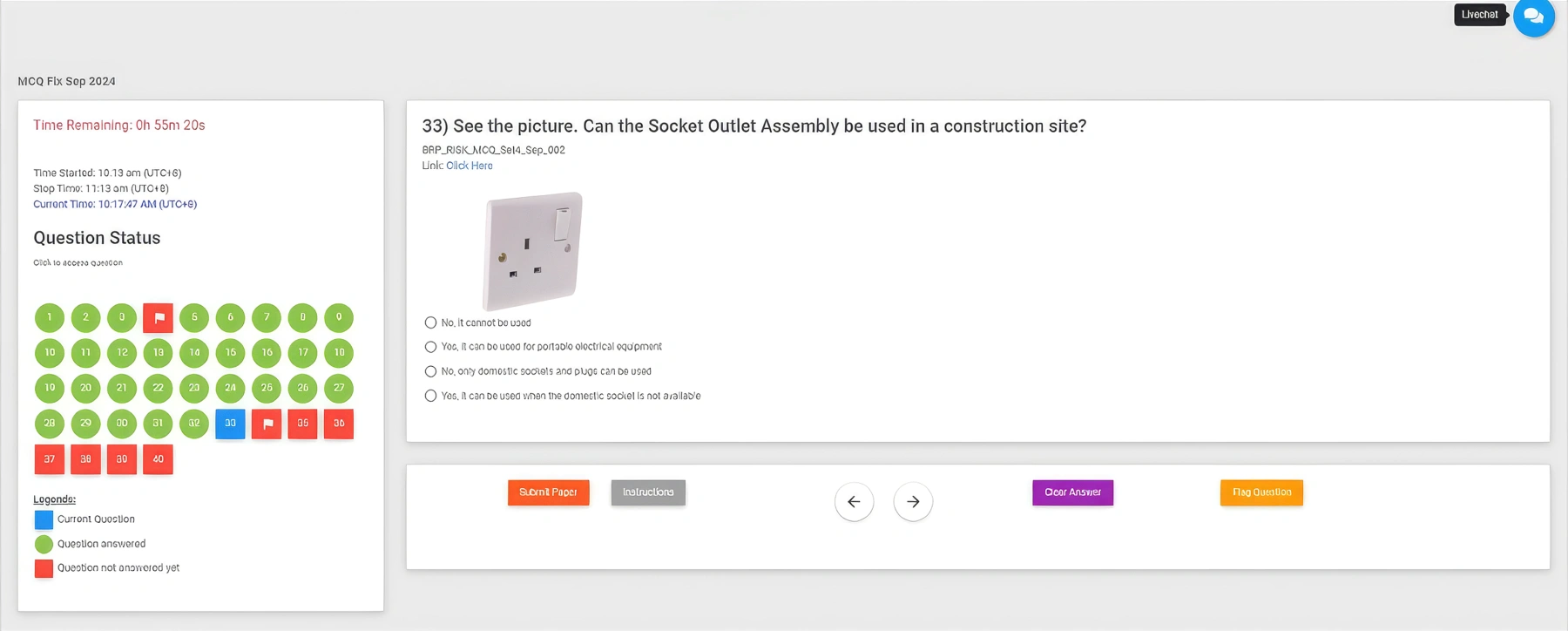This screenshot has width=1568, height=631.
Task: Go to previous question with left arrow
Action: [x=854, y=502]
